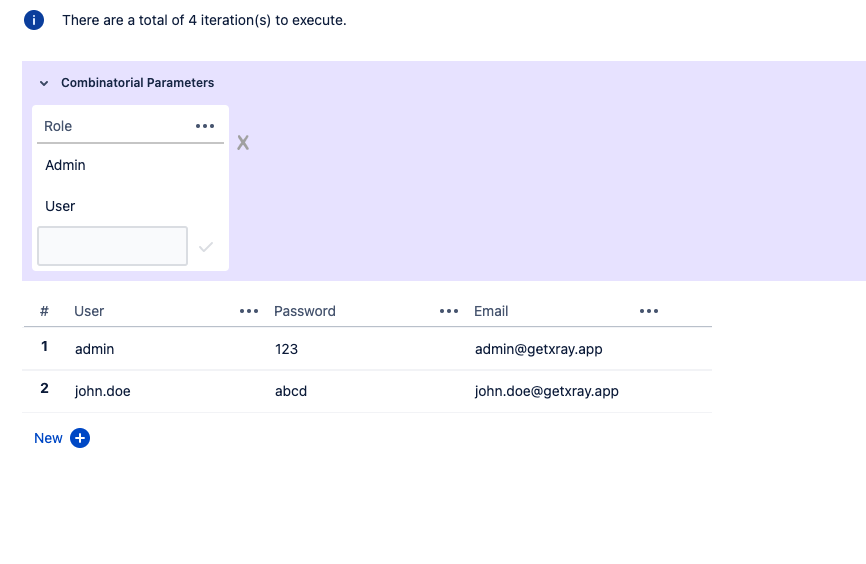Open the Email column options menu

649,311
